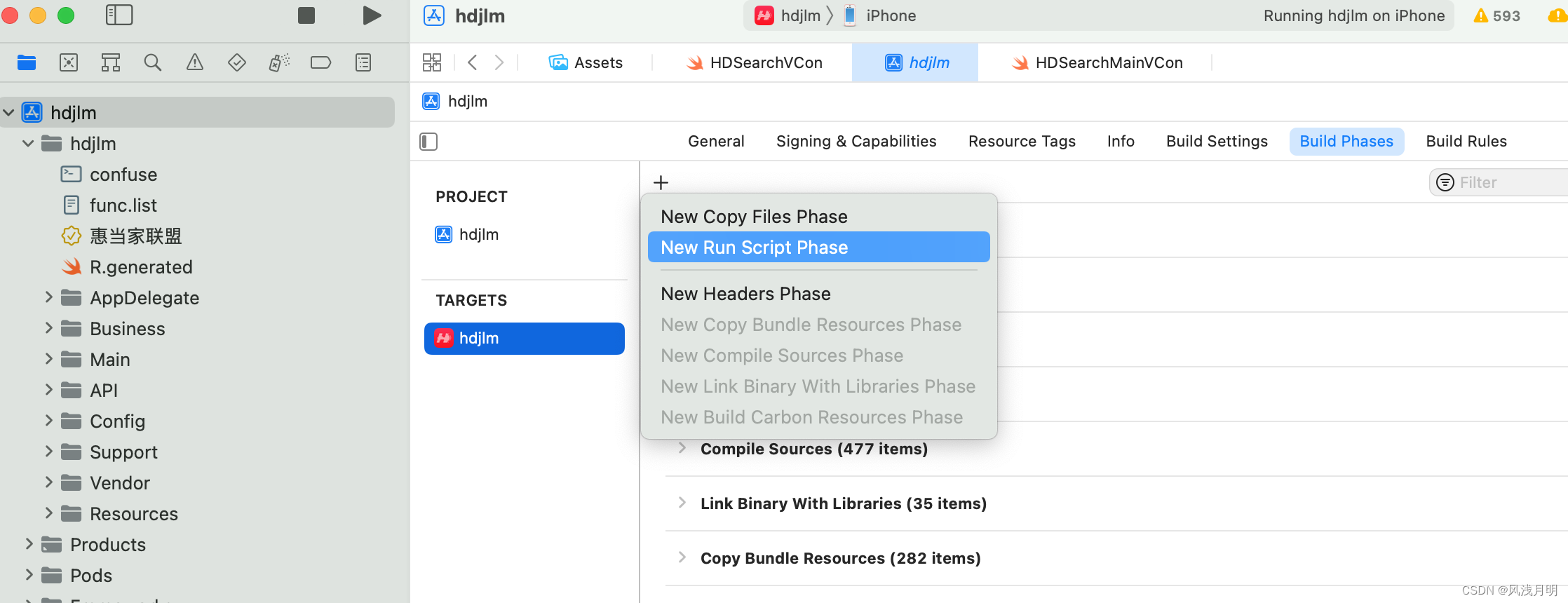
Task: Click the plus button to add build phase
Action: pos(661,182)
